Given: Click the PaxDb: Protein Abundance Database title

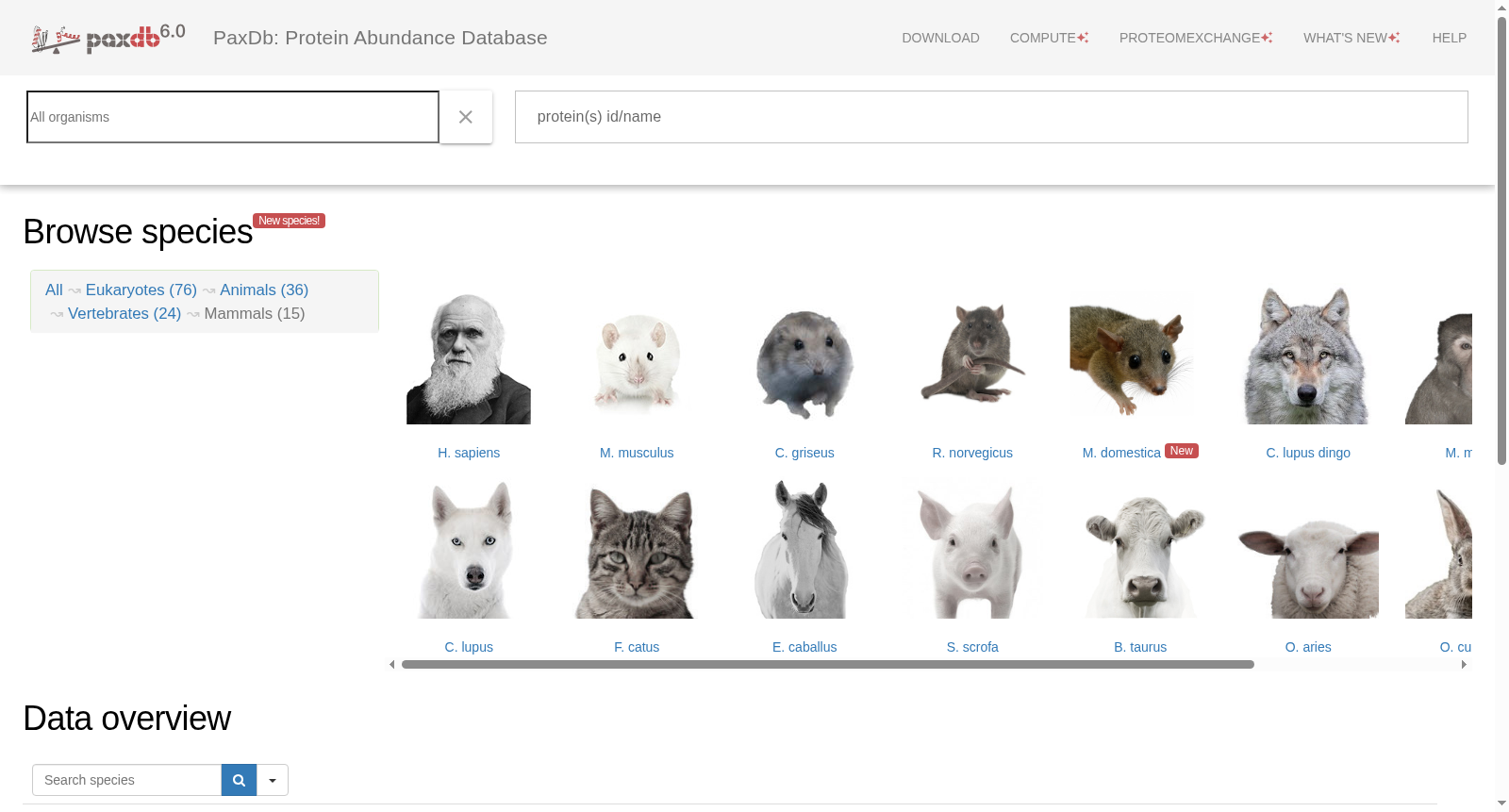Looking at the screenshot, I should pyautogui.click(x=380, y=38).
